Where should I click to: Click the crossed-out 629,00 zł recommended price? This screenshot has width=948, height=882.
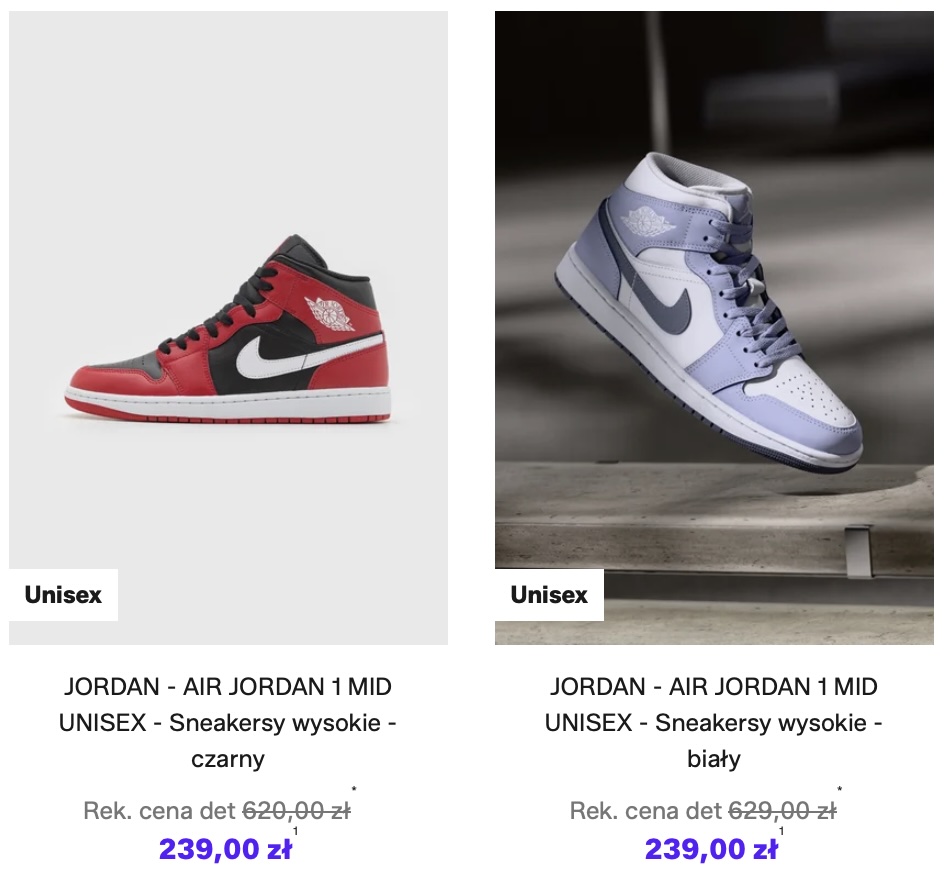[782, 811]
